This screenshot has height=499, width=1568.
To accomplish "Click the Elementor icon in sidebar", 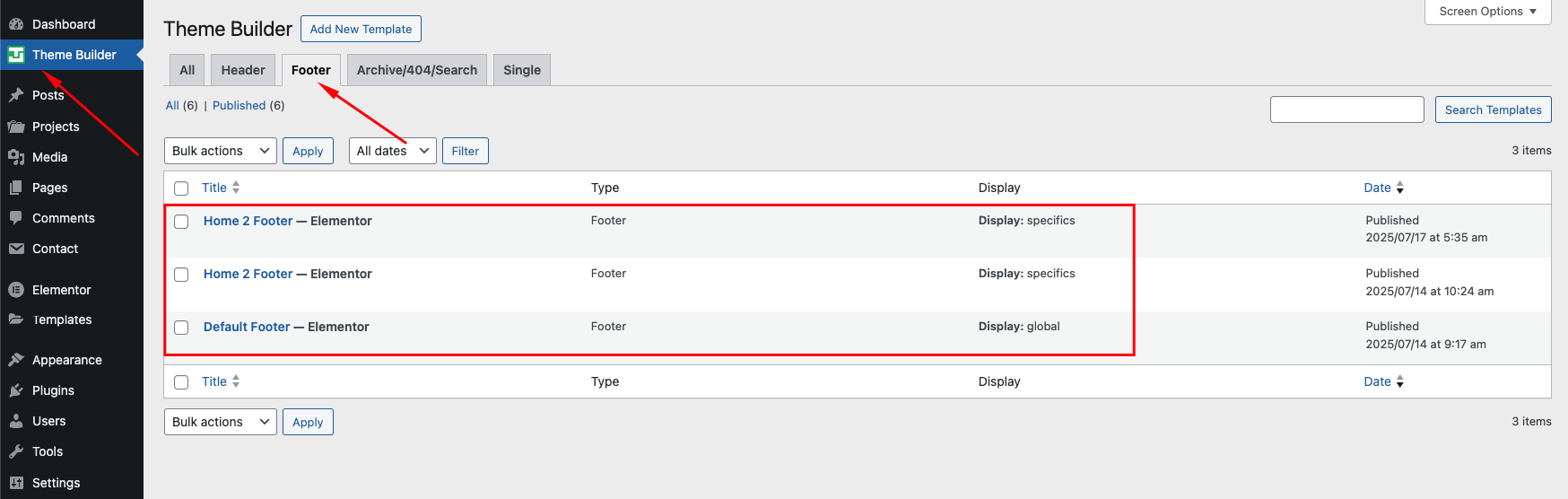I will pyautogui.click(x=16, y=290).
